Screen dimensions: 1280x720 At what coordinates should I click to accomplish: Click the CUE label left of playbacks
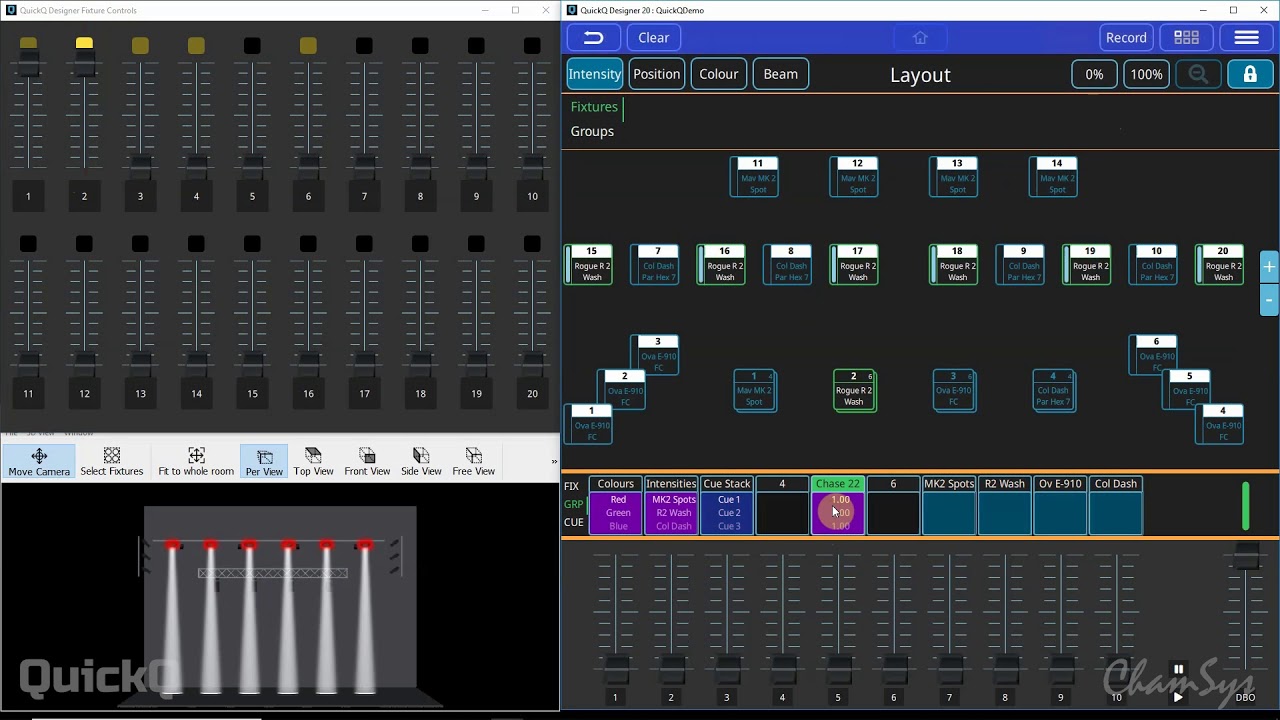[573, 522]
